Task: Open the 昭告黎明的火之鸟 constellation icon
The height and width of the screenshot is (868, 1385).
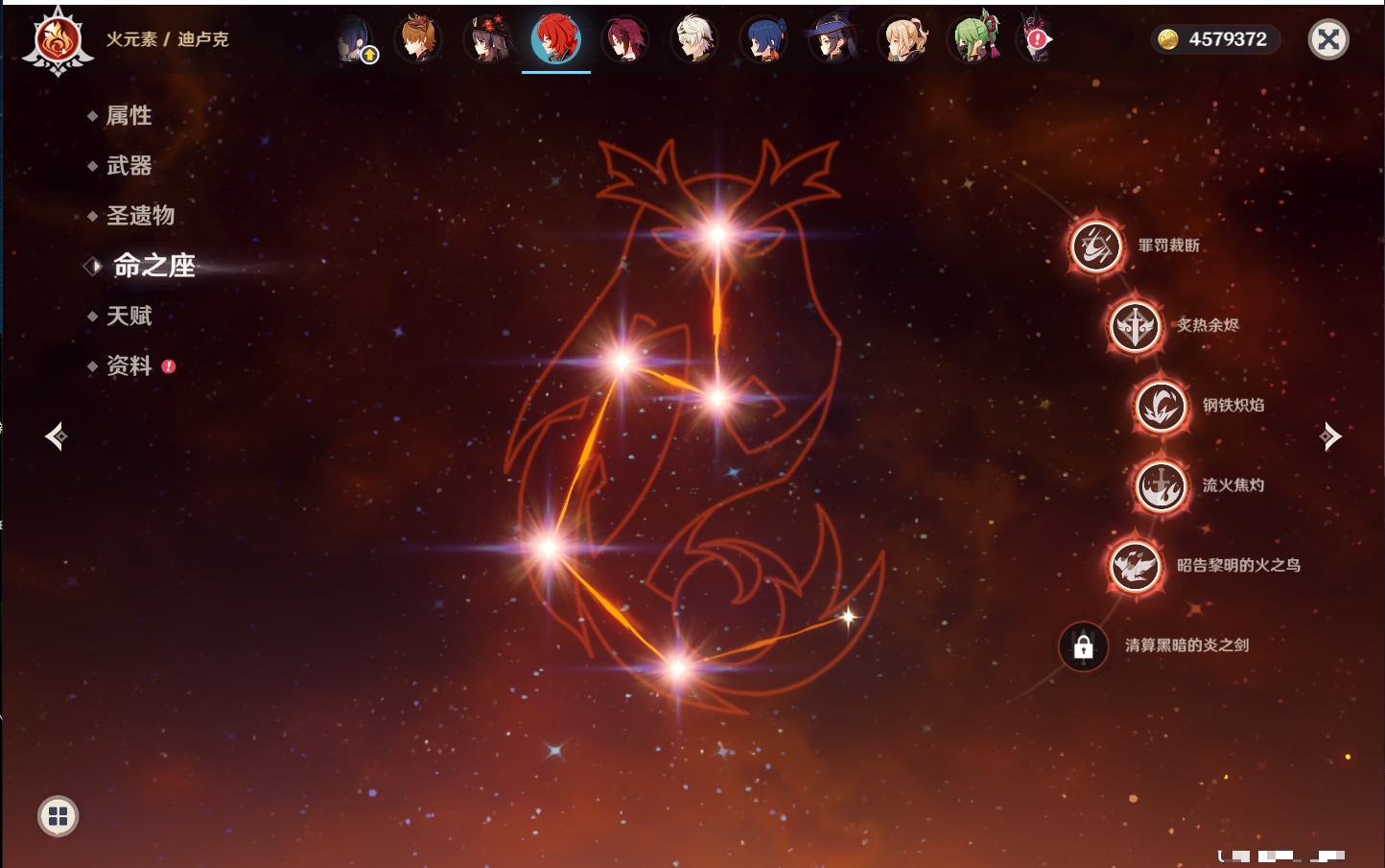Action: (x=1135, y=566)
